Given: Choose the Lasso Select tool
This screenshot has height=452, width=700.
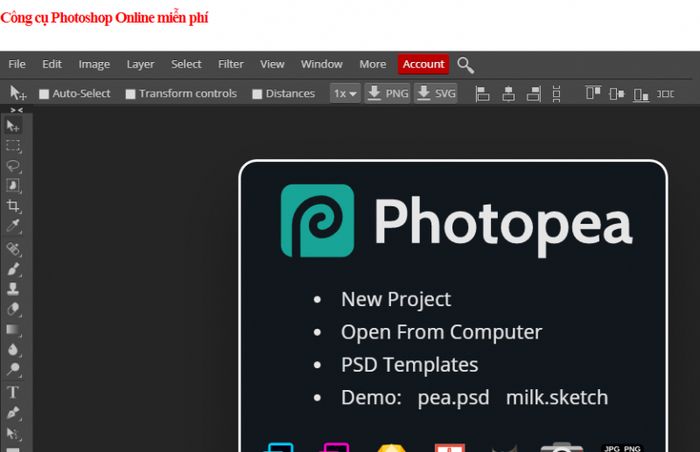Looking at the screenshot, I should (13, 166).
